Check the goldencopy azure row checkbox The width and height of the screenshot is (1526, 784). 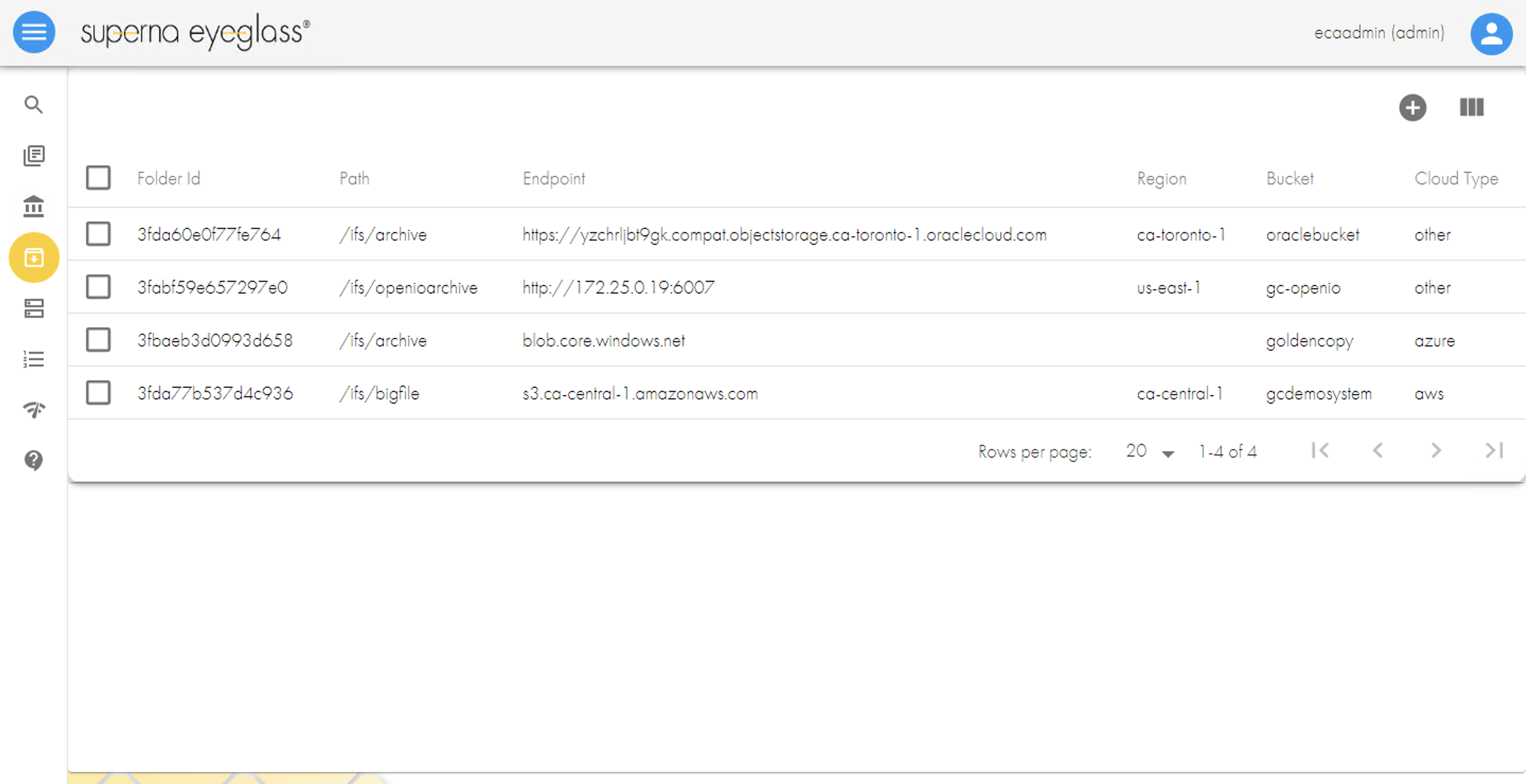point(99,340)
